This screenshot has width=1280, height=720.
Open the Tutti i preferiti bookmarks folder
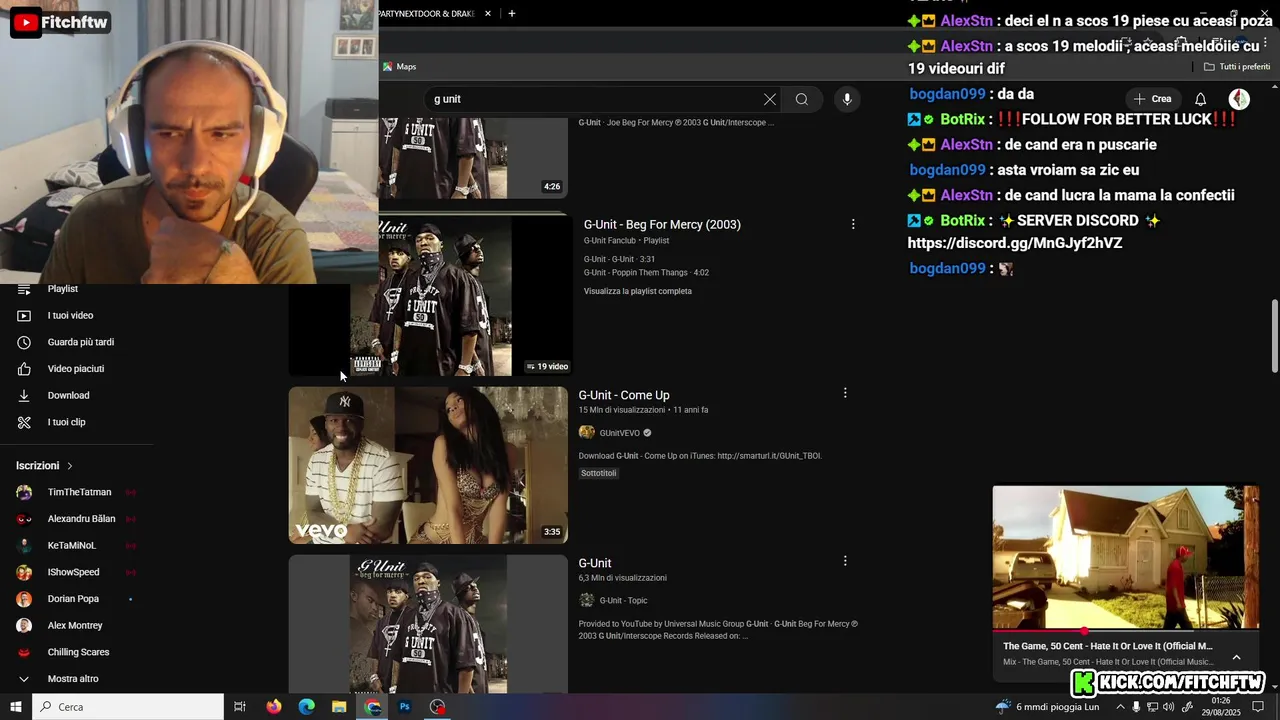1237,67
